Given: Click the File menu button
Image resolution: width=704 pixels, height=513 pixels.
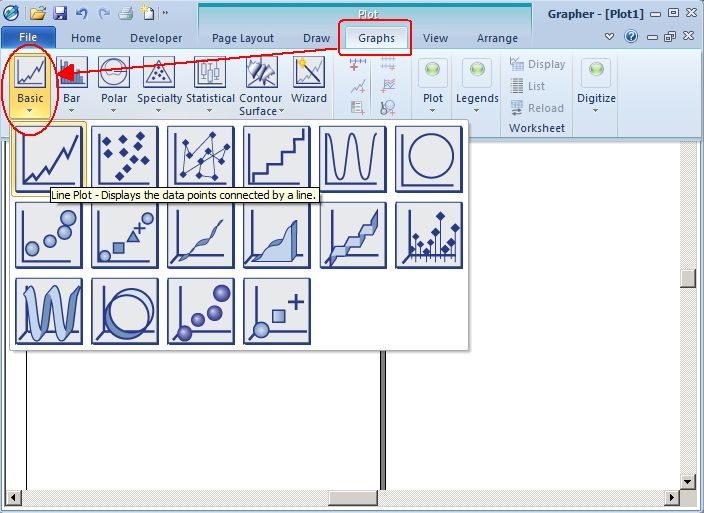Looking at the screenshot, I should point(28,37).
